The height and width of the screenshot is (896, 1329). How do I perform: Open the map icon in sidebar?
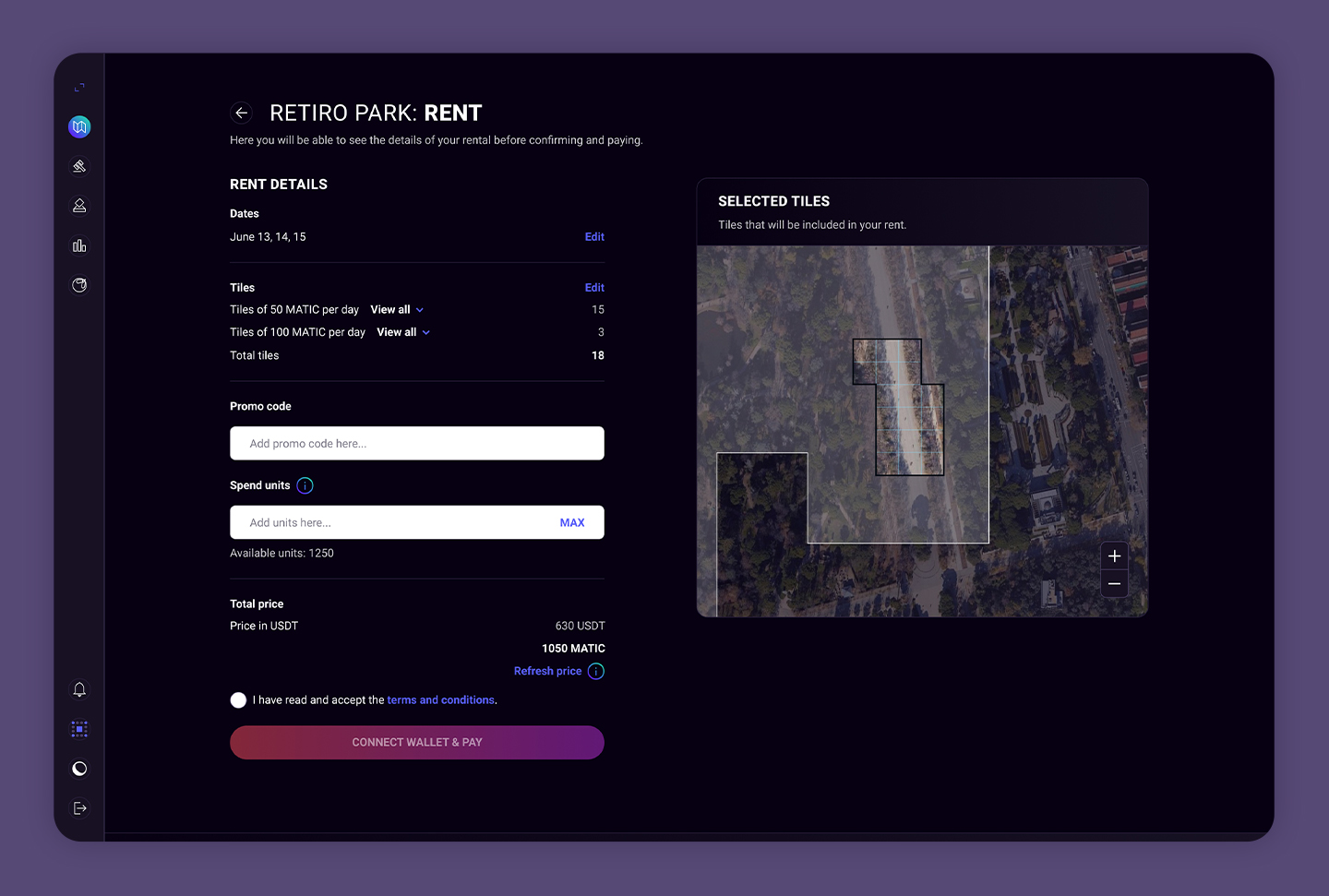79,126
